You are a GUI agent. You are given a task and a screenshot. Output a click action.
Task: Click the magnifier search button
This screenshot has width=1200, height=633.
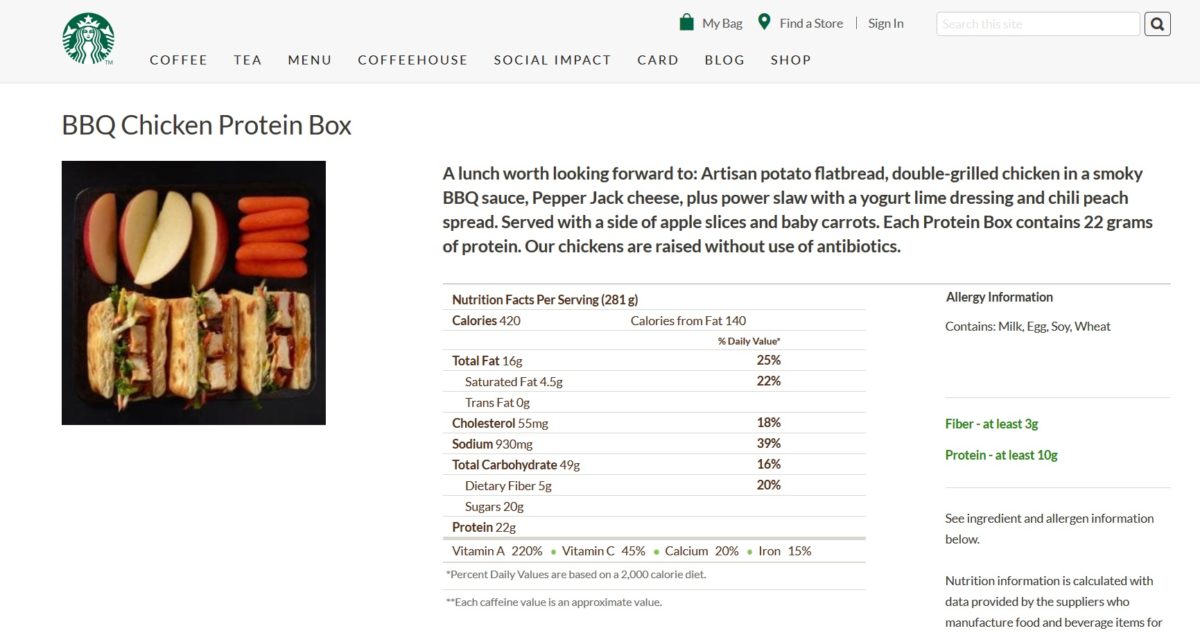point(1157,24)
